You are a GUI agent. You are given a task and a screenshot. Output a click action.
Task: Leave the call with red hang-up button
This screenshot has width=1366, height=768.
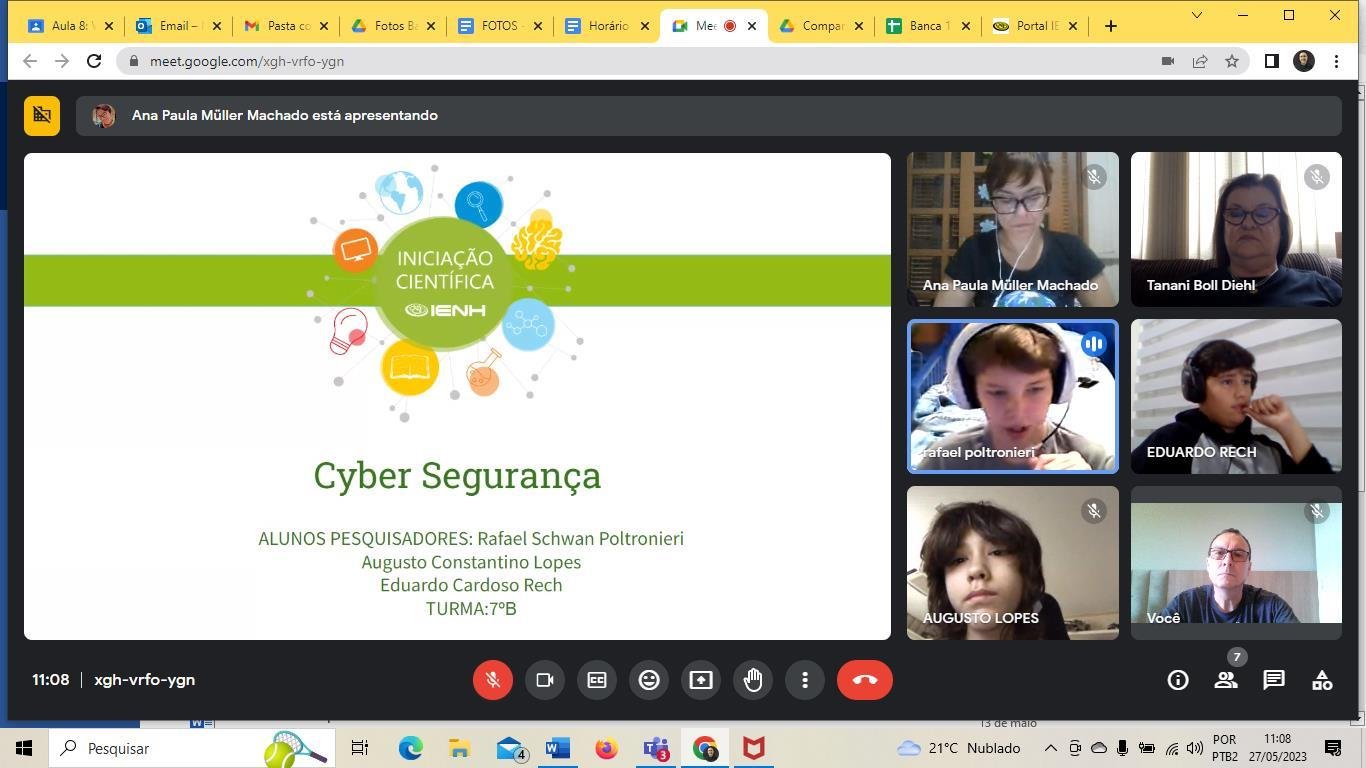click(x=865, y=680)
